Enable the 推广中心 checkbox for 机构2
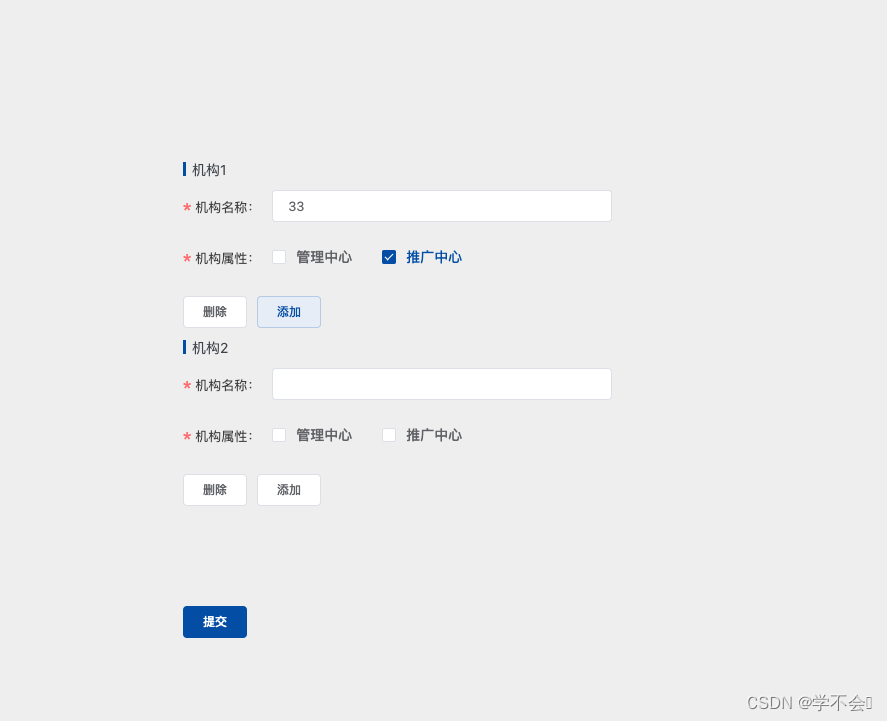Screen dimensions: 887x721 pyautogui.click(x=388, y=435)
